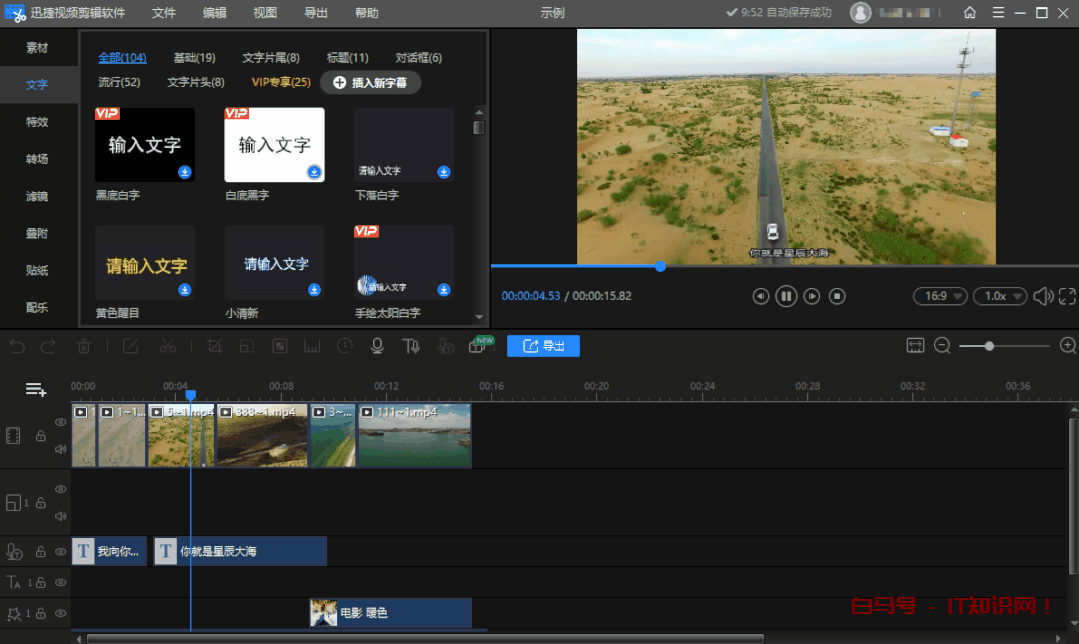1079x644 pixels.
Task: Zoom in the timeline with plus icon
Action: [x=1067, y=346]
